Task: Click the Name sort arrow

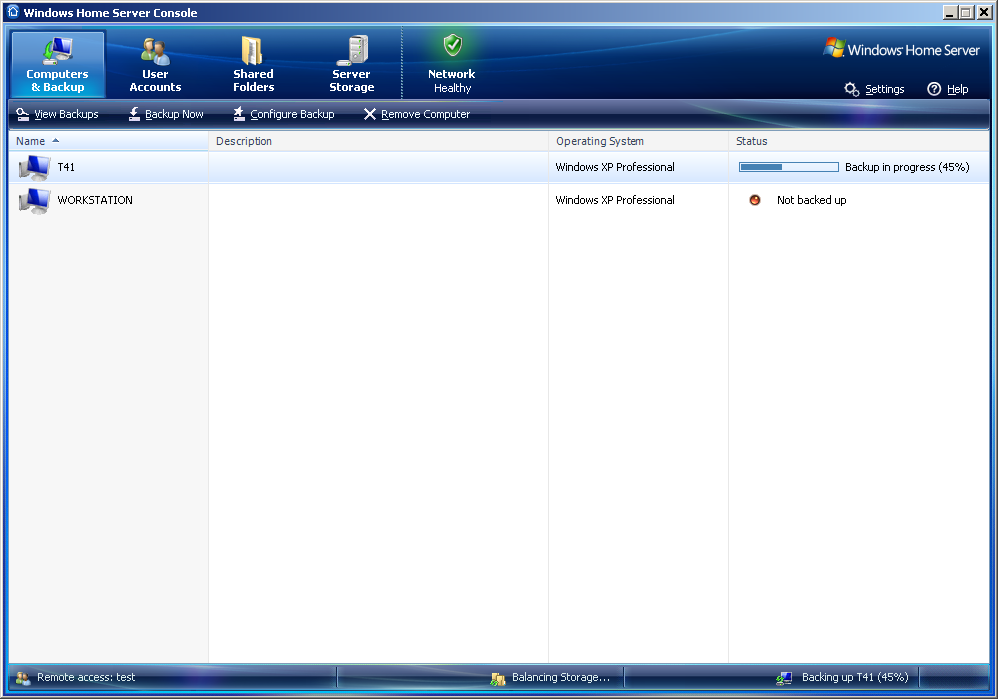Action: tap(55, 141)
